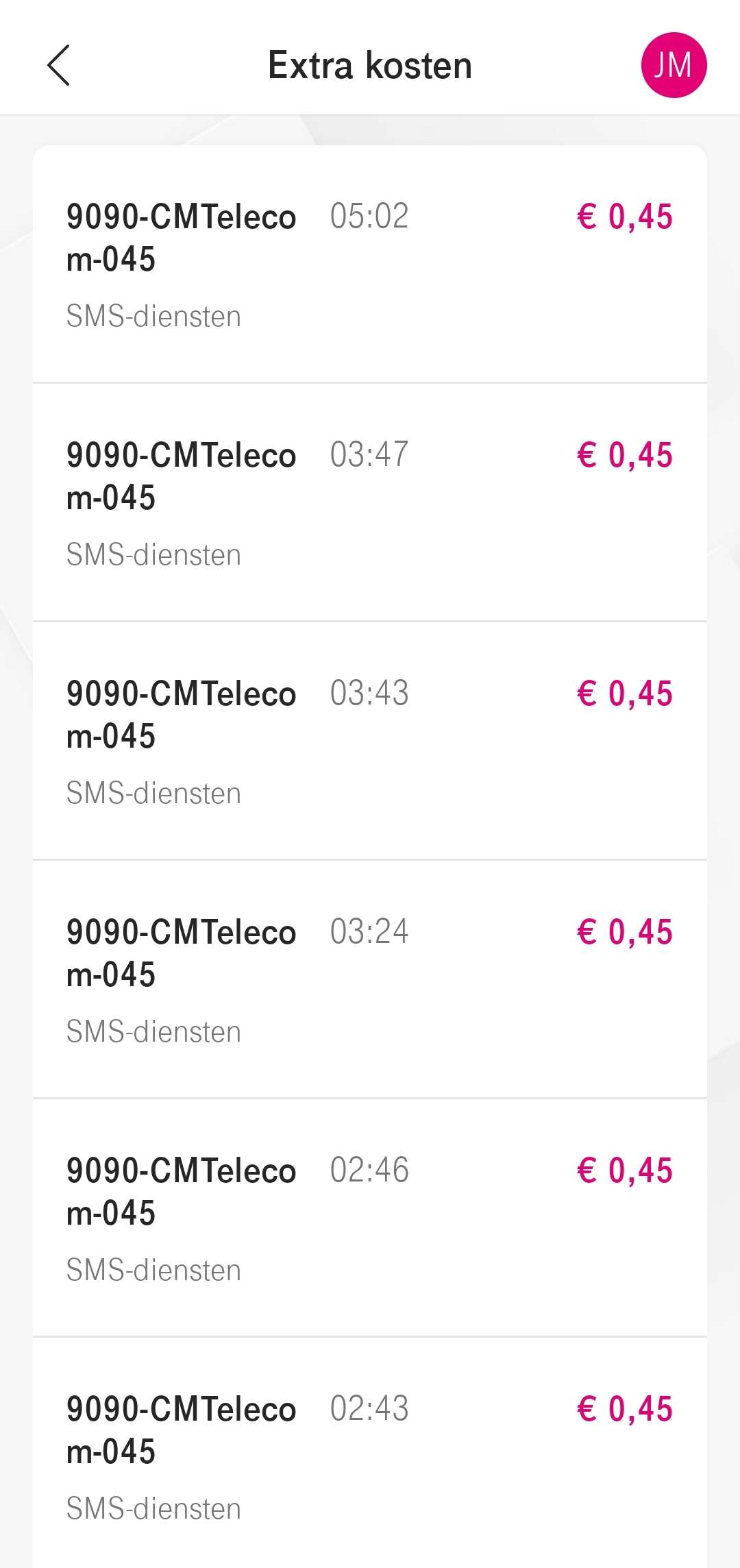Tap the € 0,45 amount at 05:02
Screen dimensions: 740x1568
pyautogui.click(x=625, y=217)
